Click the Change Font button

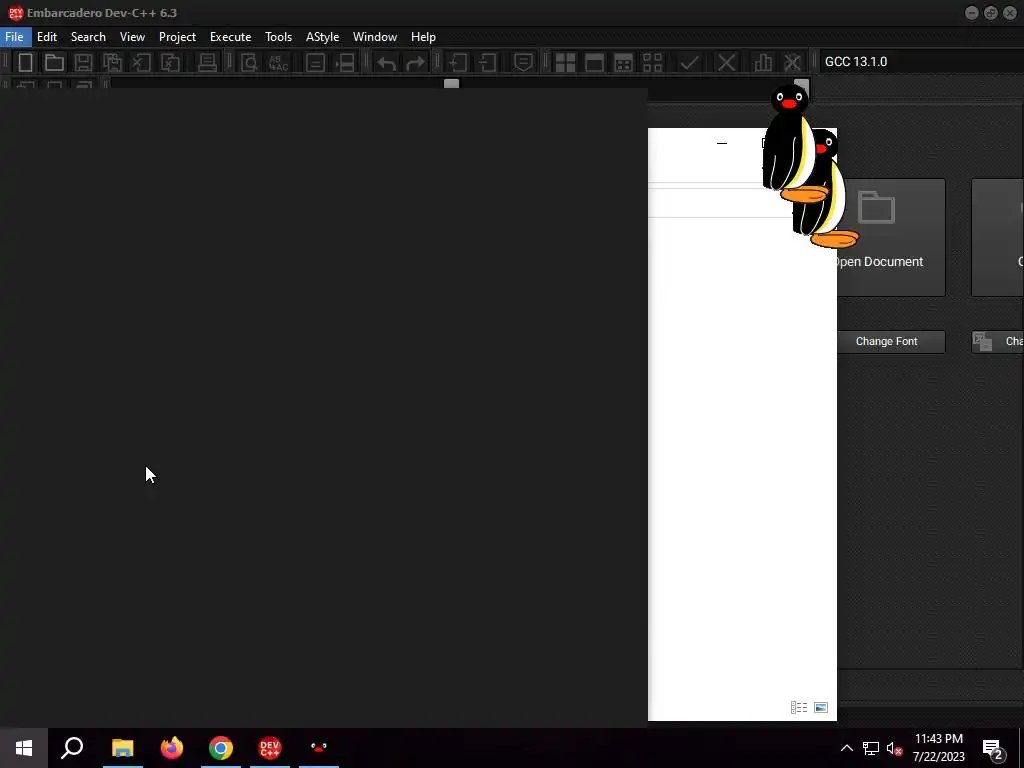click(x=891, y=342)
